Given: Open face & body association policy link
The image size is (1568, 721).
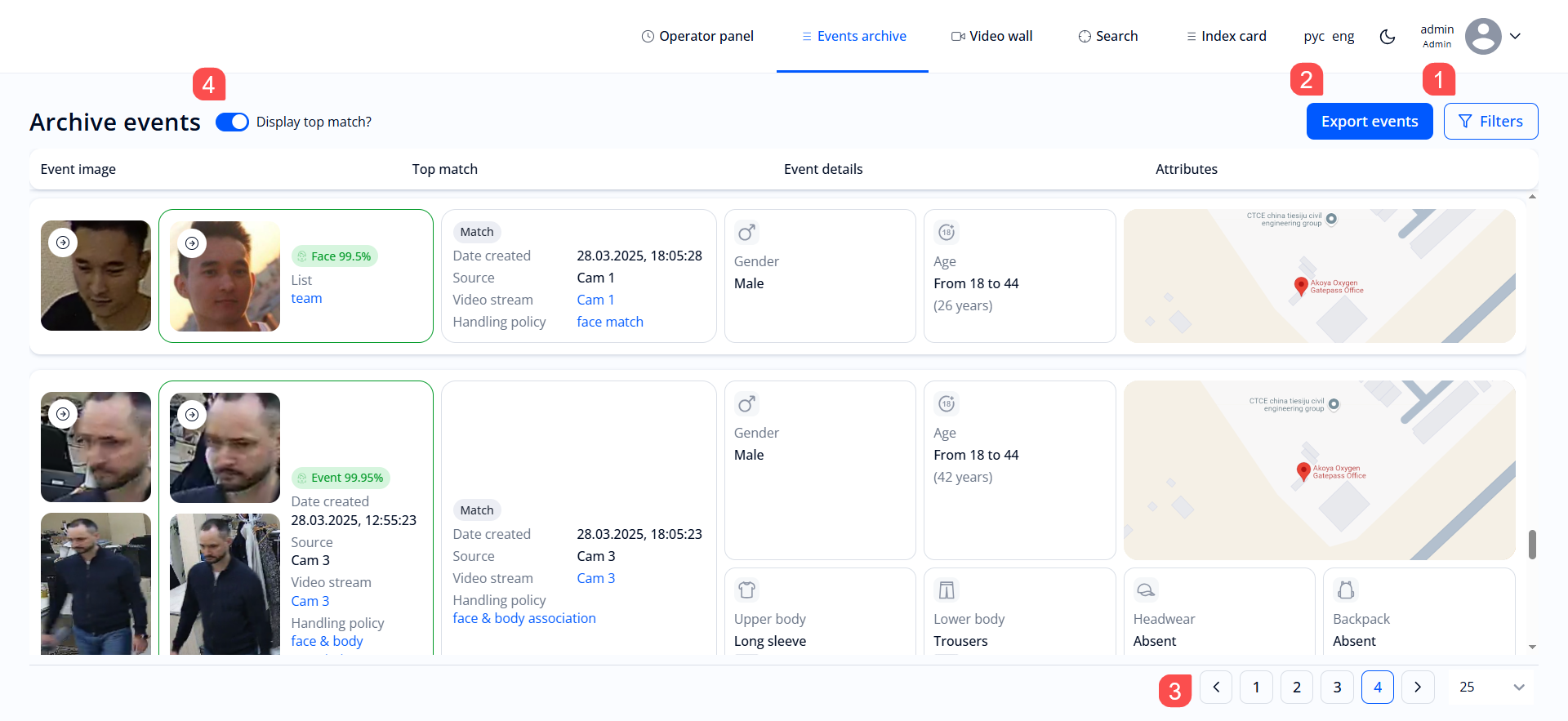Looking at the screenshot, I should [524, 618].
